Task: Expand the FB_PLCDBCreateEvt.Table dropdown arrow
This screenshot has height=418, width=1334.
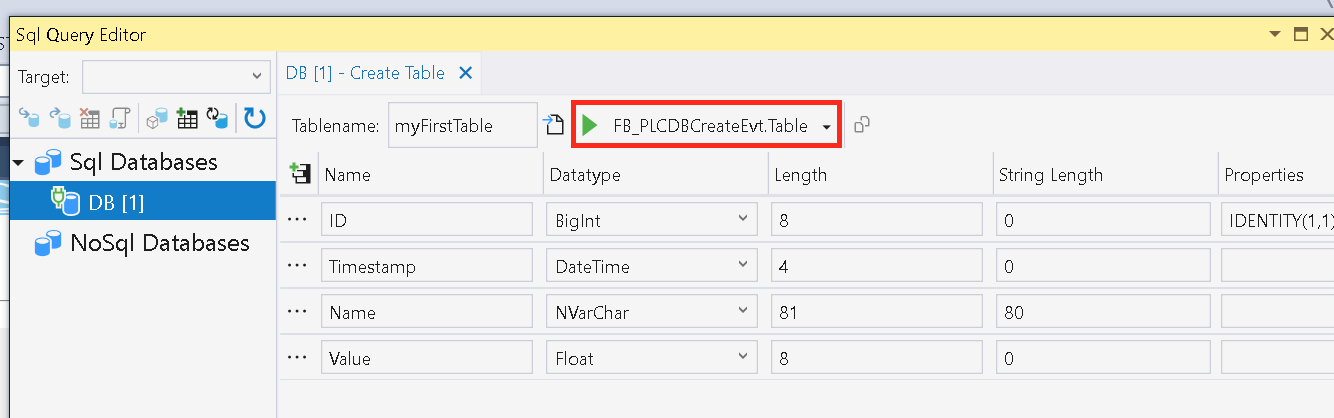Action: [x=827, y=127]
